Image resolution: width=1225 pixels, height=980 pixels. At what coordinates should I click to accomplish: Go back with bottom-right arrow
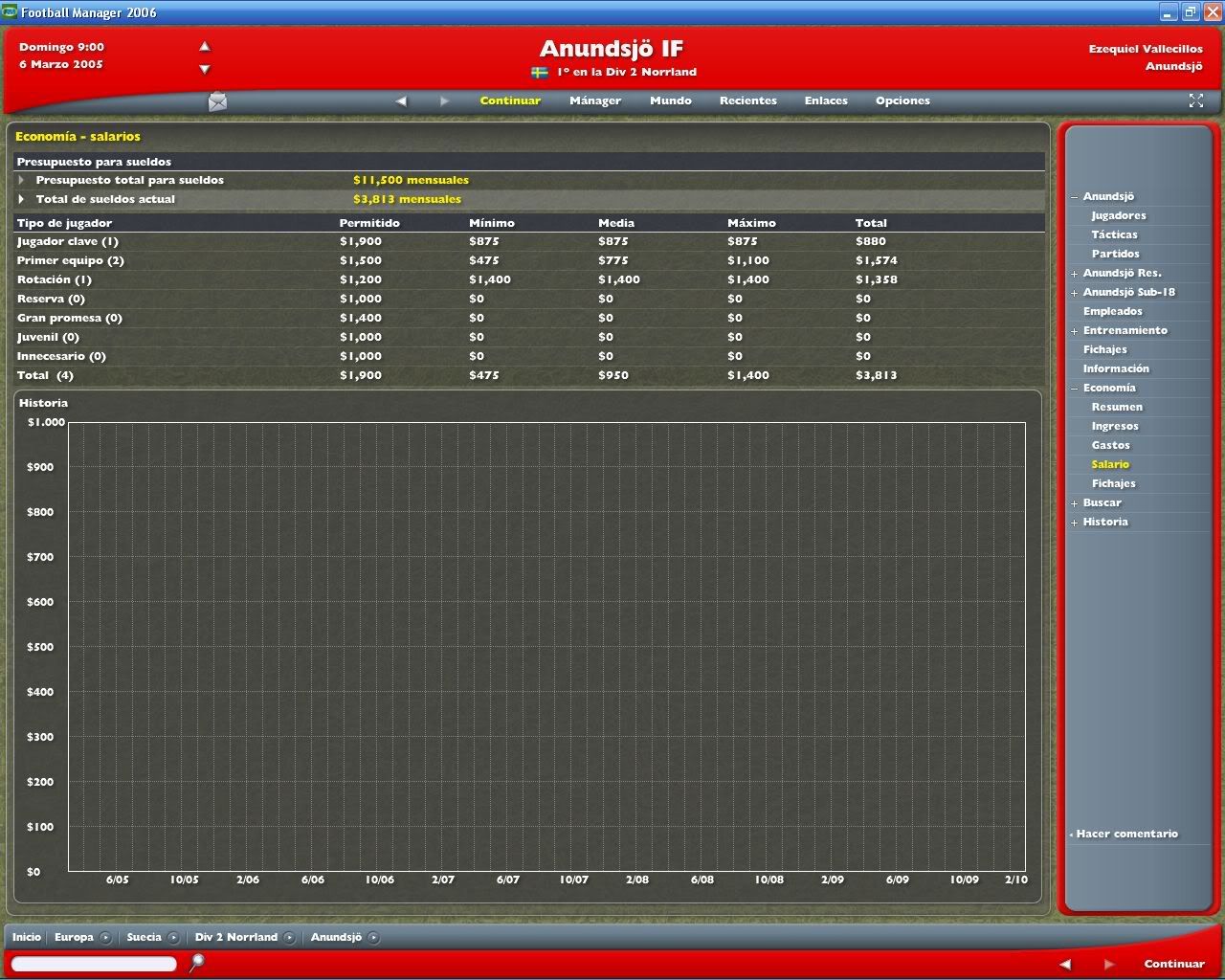[1065, 964]
